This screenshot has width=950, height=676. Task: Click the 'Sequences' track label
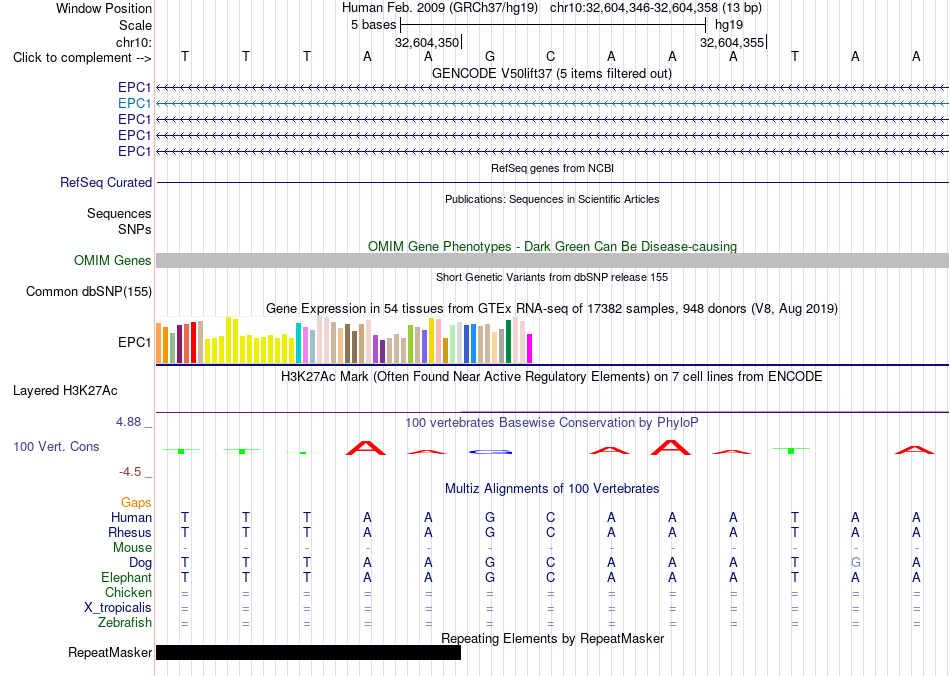119,213
